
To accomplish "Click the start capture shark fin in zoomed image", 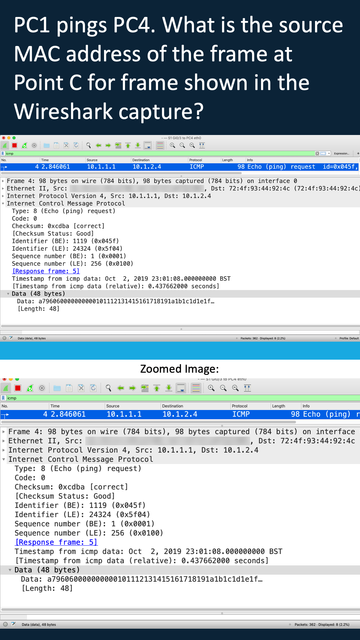I will [6, 388].
